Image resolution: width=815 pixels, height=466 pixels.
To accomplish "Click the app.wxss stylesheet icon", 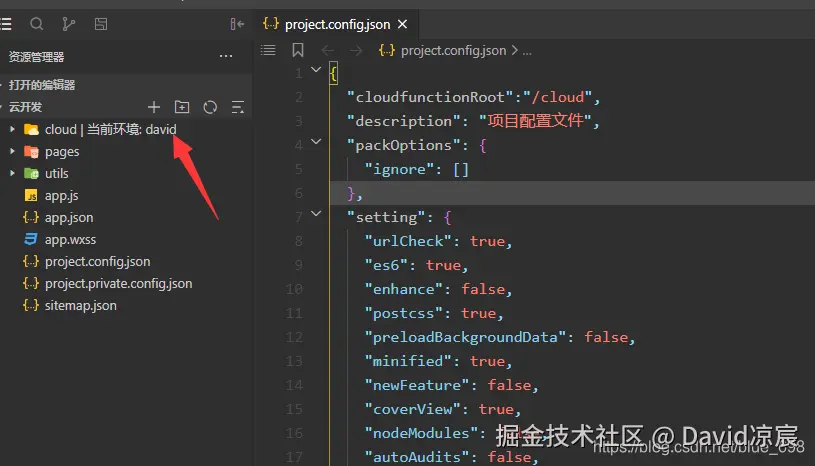I will tap(31, 239).
